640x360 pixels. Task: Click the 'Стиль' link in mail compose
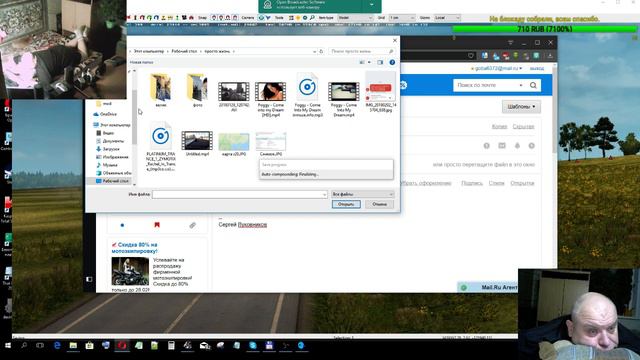[x=496, y=183]
